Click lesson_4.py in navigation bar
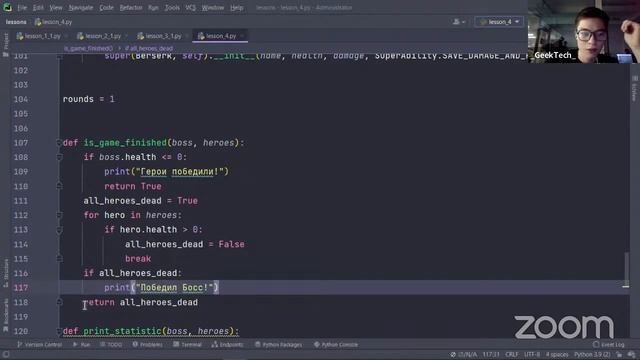 click(x=53, y=22)
